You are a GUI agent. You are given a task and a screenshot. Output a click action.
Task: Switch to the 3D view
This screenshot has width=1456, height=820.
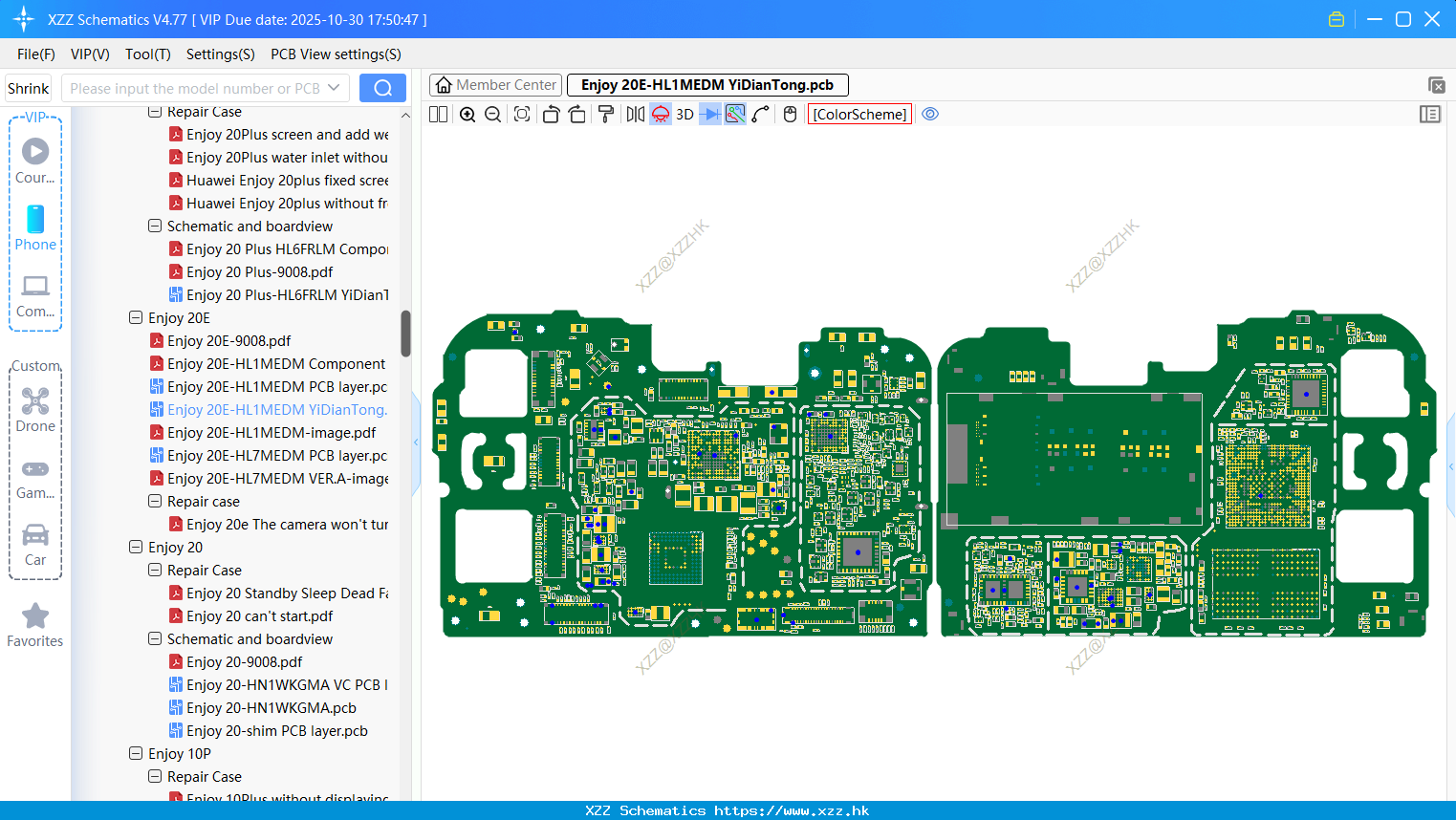[685, 115]
